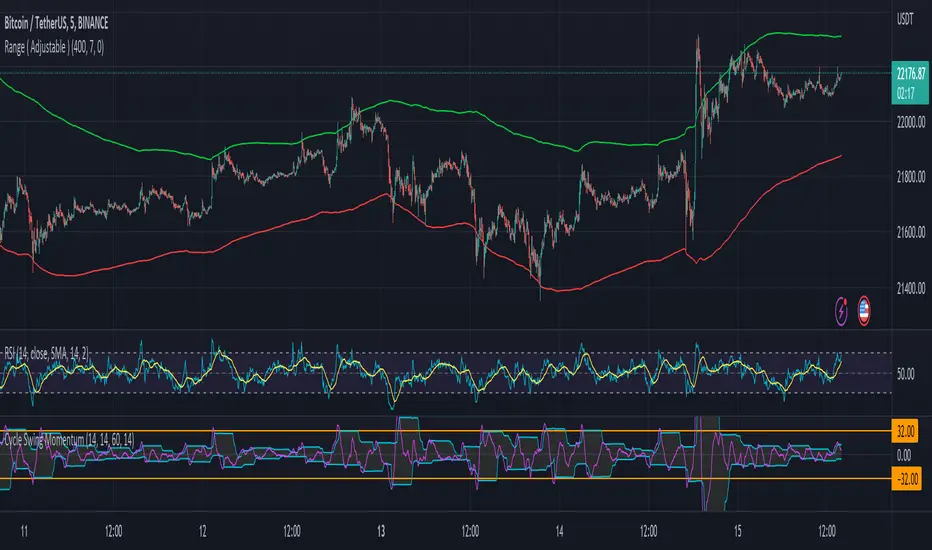932x550 pixels.
Task: Click the USDT currency label on price axis
Action: click(x=905, y=19)
